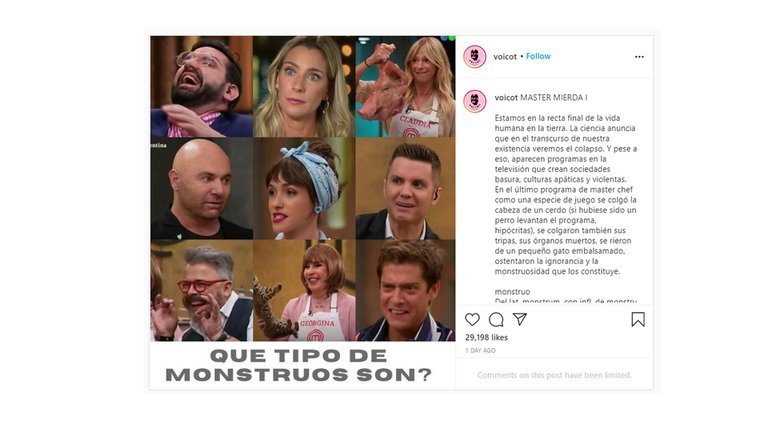Click the bald man photo
768x432 pixels.
point(202,189)
